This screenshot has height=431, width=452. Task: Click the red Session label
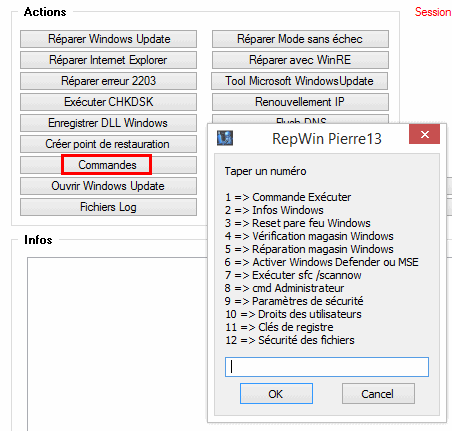pyautogui.click(x=433, y=12)
